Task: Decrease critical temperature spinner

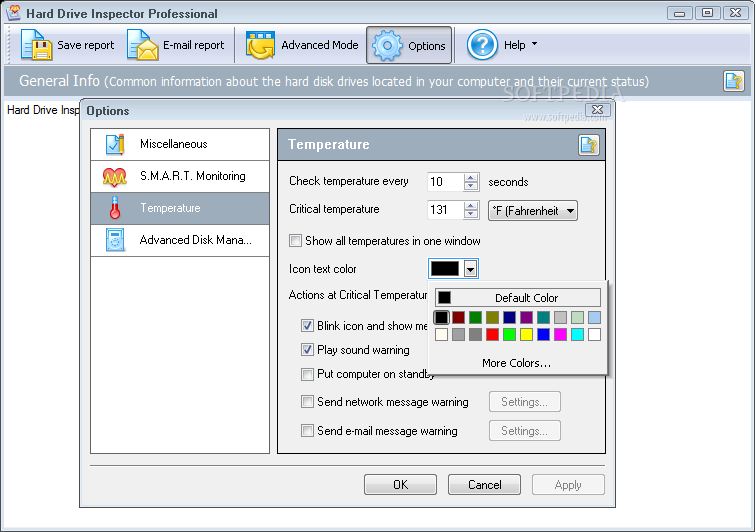Action: tap(471, 214)
